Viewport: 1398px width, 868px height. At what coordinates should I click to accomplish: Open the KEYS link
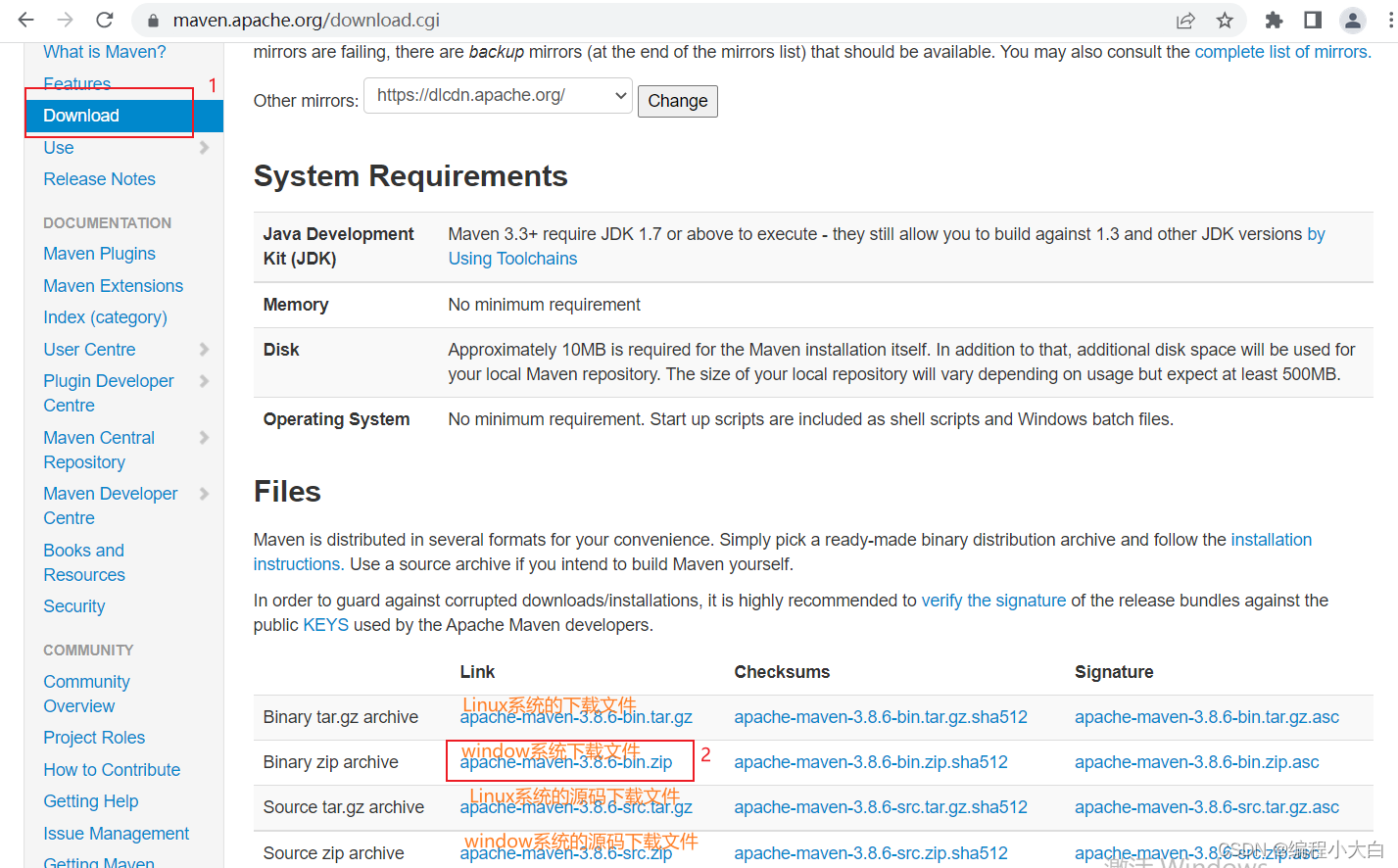(x=326, y=625)
